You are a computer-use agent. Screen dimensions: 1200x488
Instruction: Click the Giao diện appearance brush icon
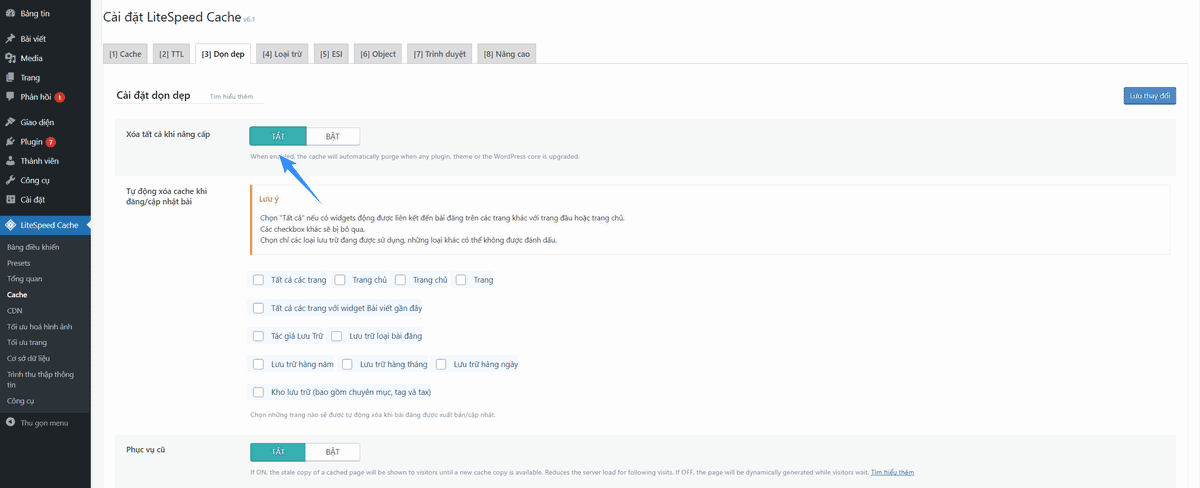tap(10, 122)
